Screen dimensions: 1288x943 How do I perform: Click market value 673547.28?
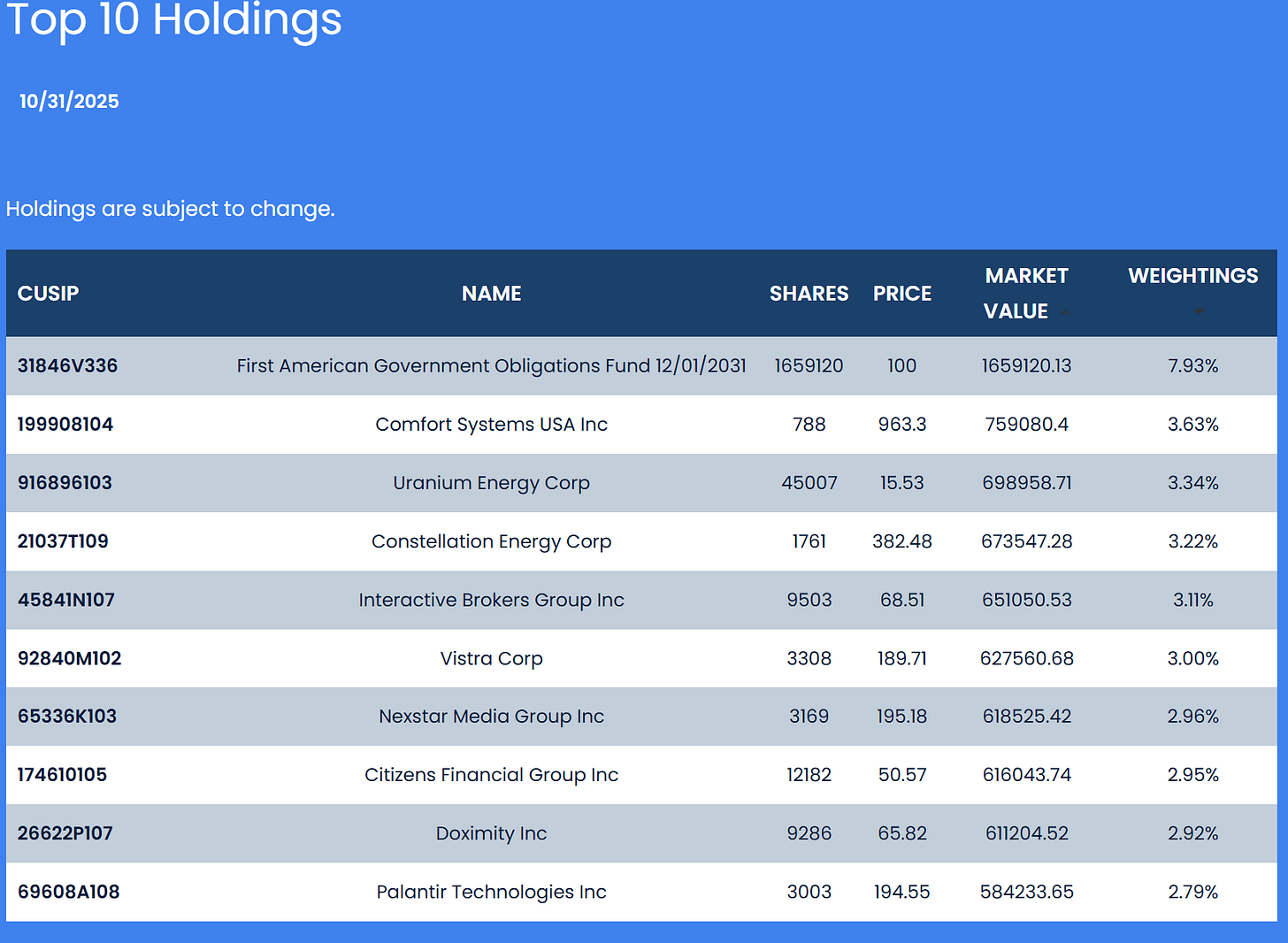(x=1027, y=541)
